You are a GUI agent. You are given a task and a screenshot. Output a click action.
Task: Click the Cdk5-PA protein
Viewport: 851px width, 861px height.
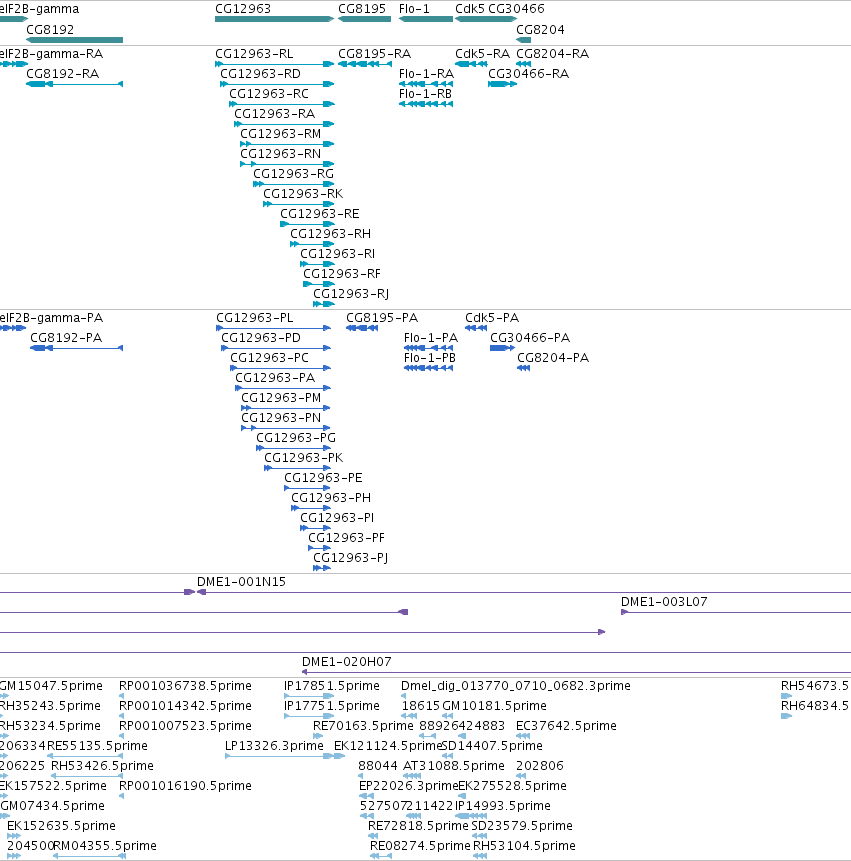point(476,328)
